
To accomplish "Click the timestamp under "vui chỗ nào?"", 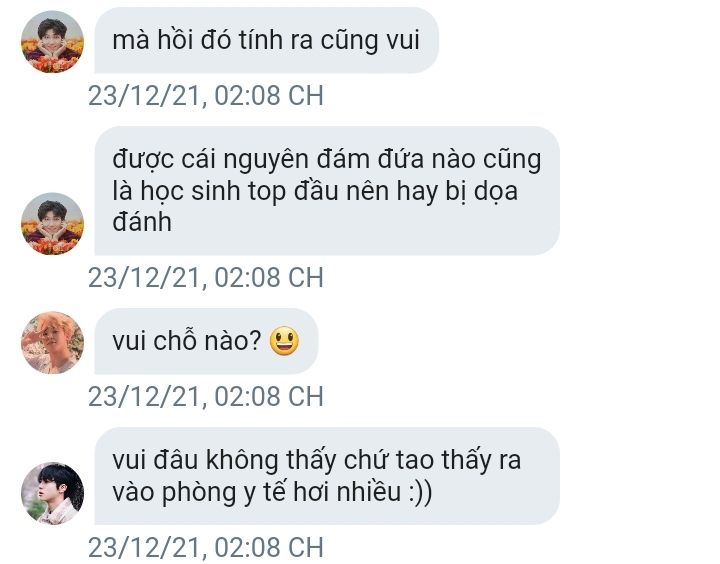I will point(206,396).
